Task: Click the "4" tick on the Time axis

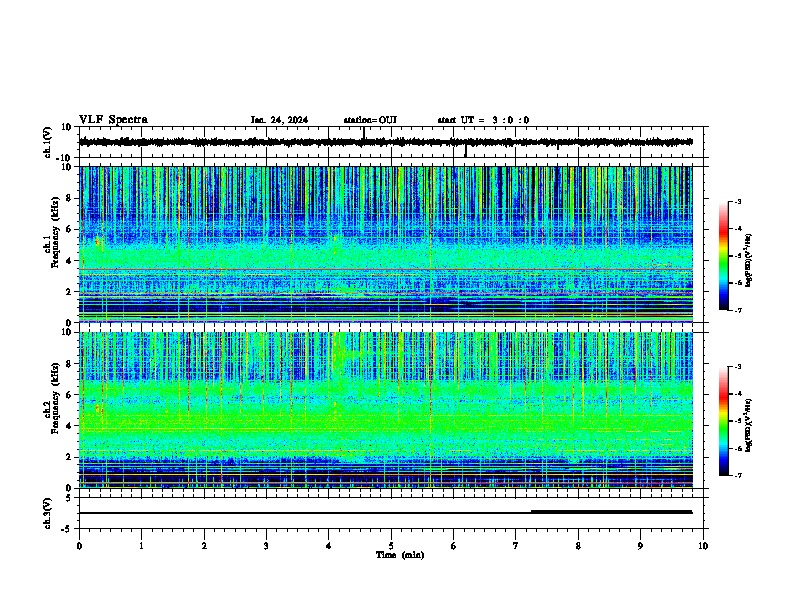Action: pos(329,546)
